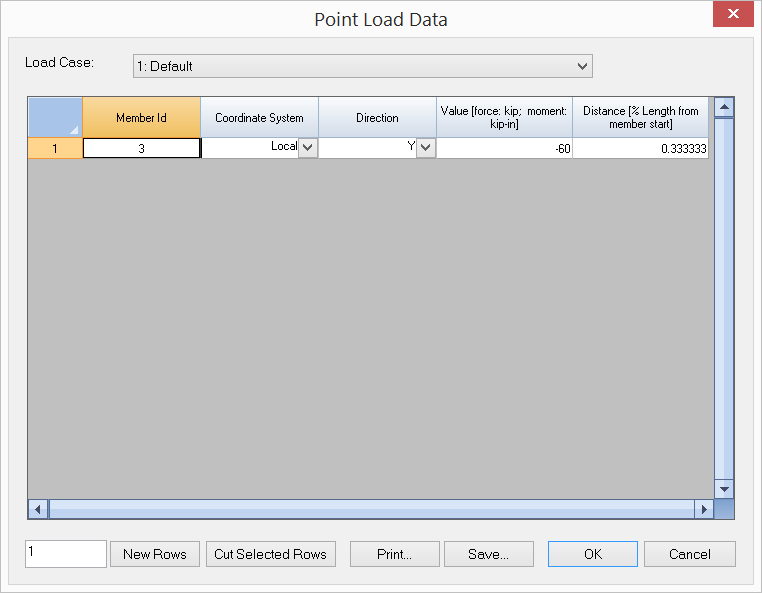This screenshot has width=762, height=593.
Task: Click the Coordinate System column header
Action: pos(259,117)
